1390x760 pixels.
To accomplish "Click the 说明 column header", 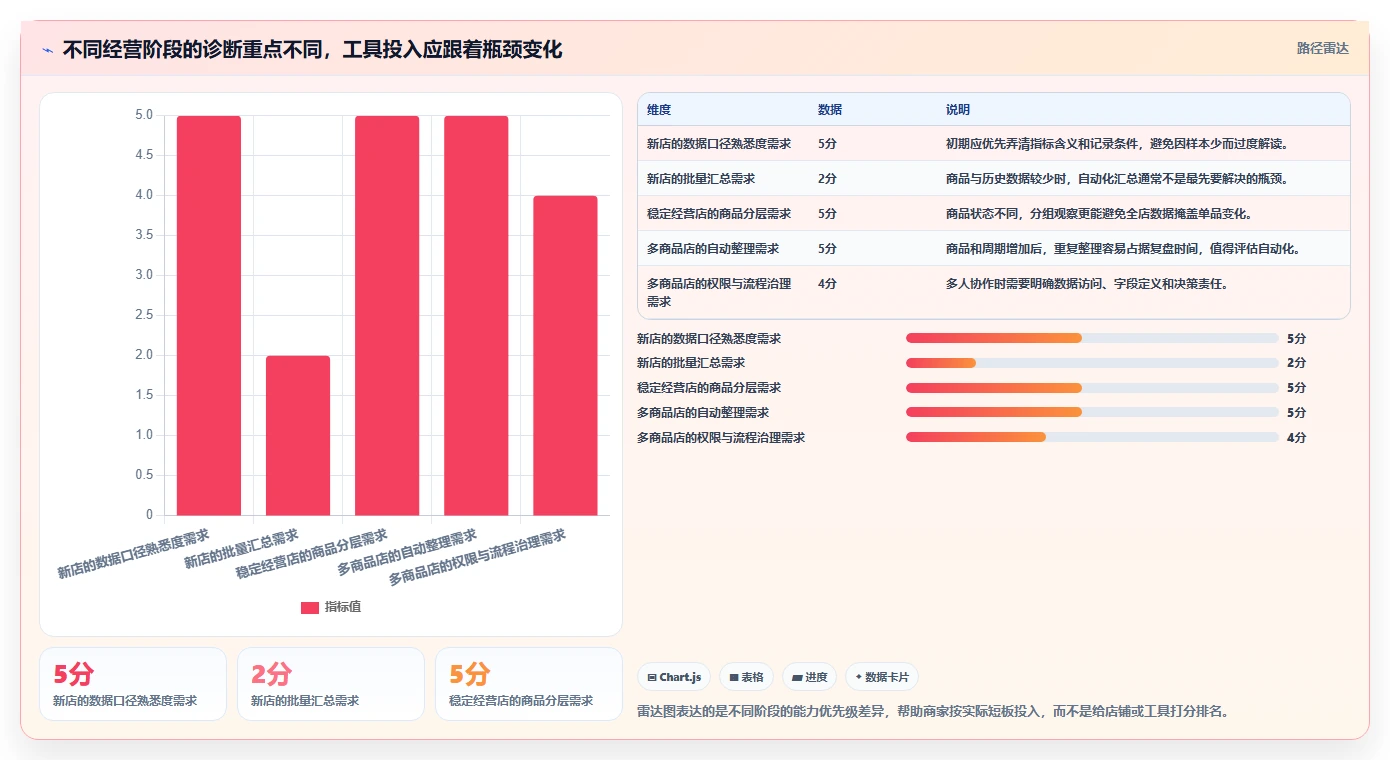I will tap(958, 110).
